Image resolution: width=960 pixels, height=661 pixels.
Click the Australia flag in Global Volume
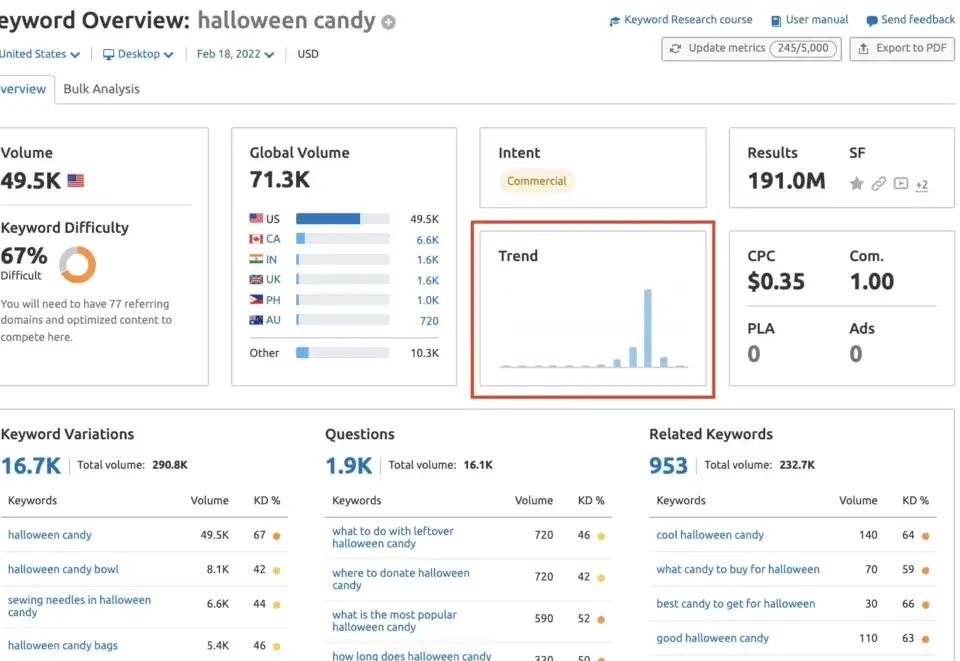pos(256,319)
